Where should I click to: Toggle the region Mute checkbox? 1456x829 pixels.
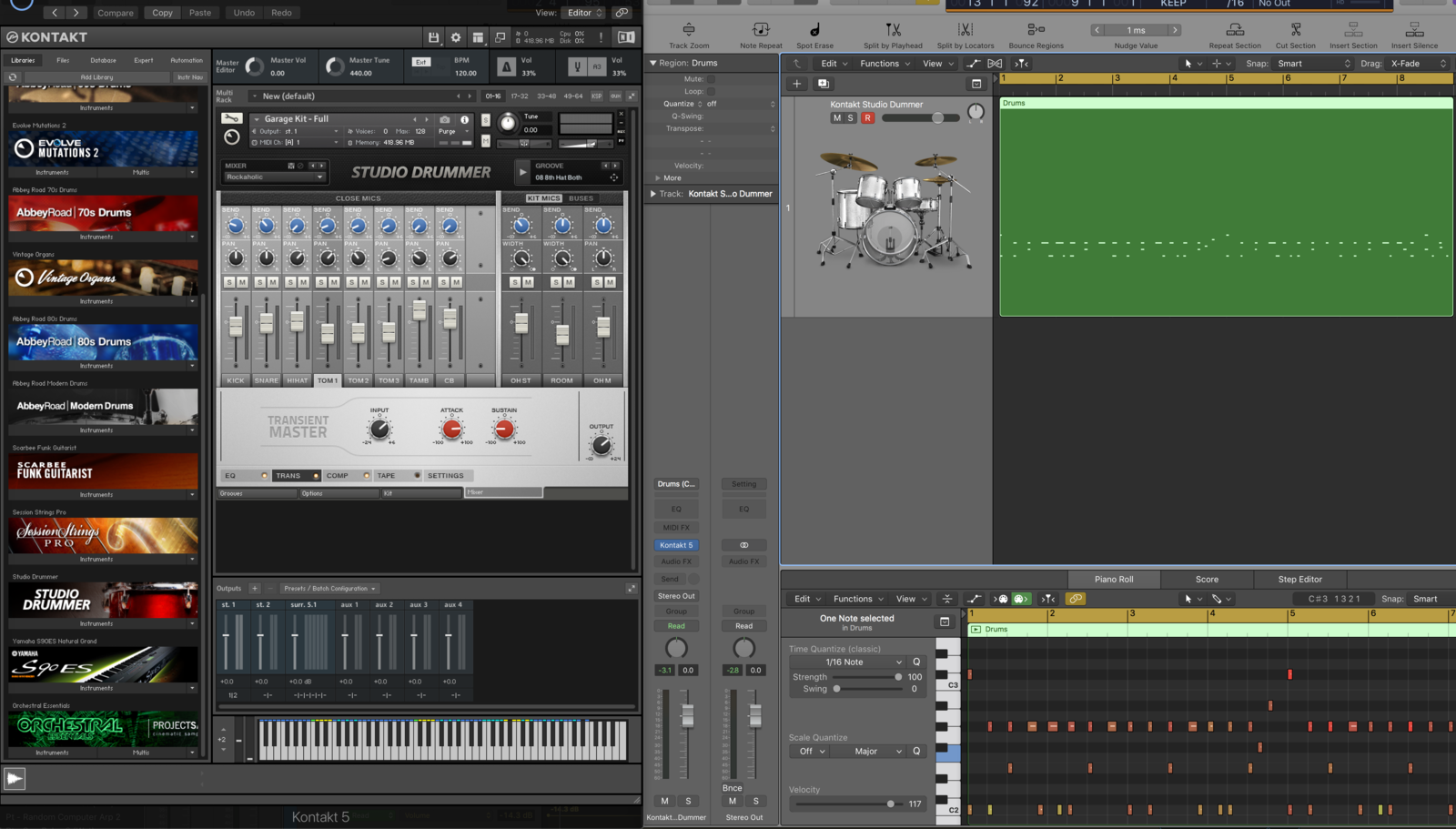(x=711, y=79)
